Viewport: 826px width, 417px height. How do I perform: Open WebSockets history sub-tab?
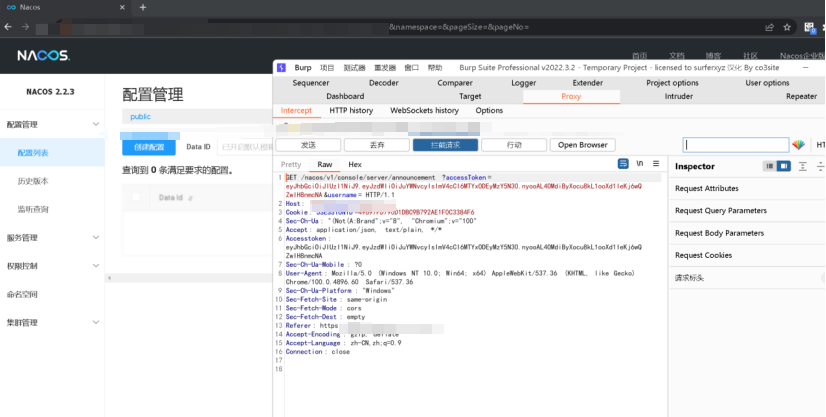point(424,110)
